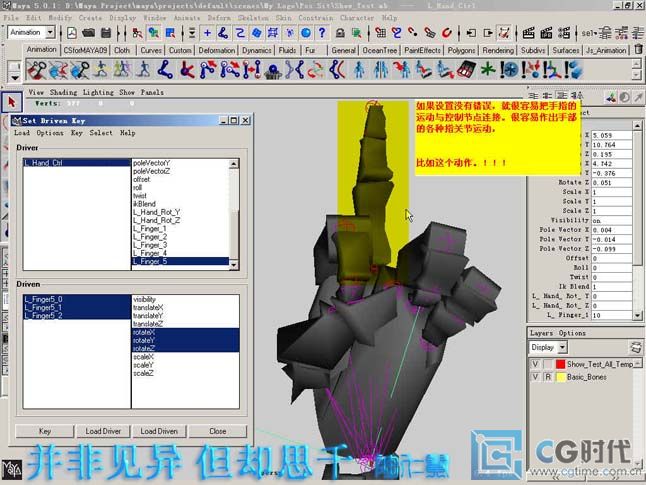Toggle Curves selection mask icon

[240, 33]
